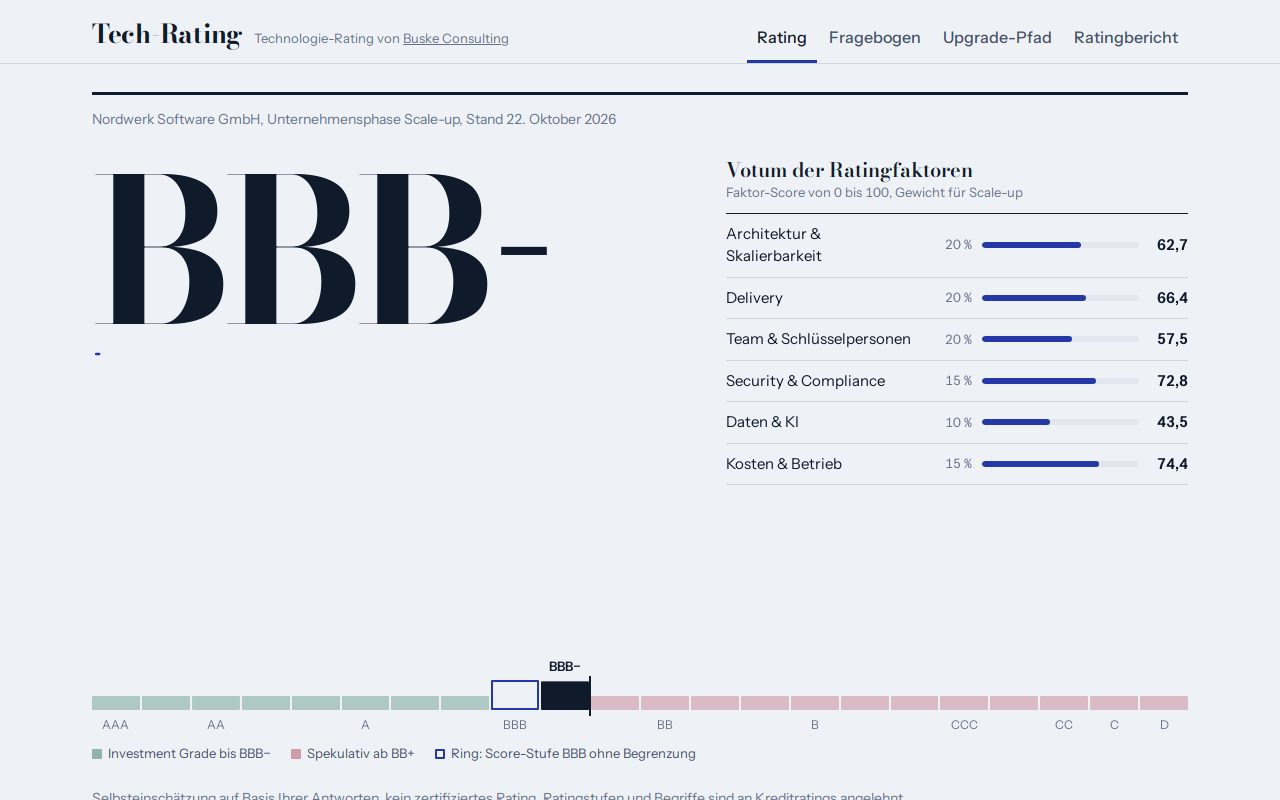This screenshot has width=1280, height=800.
Task: Click the score value "62,7"
Action: click(x=1172, y=245)
